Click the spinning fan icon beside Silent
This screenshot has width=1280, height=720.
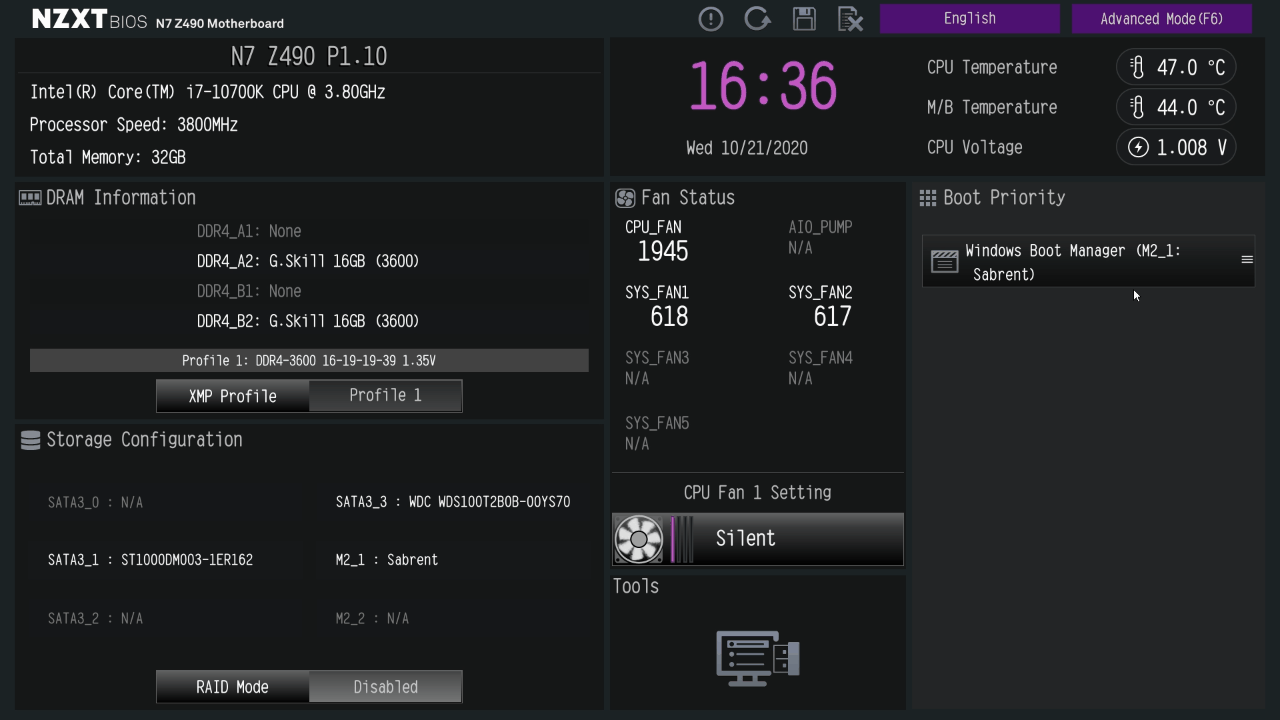coord(638,539)
